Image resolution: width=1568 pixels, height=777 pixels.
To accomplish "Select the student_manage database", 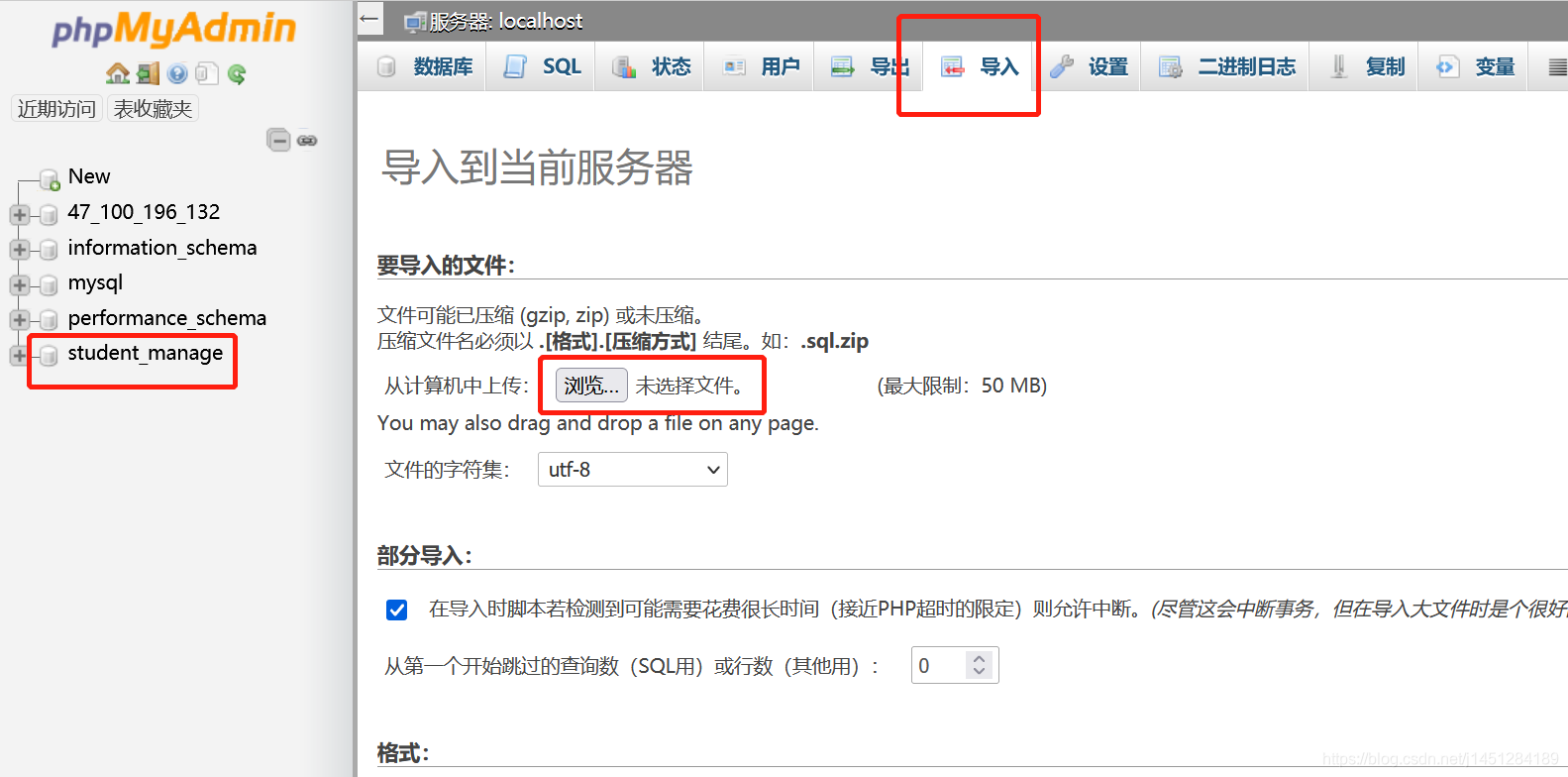I will coord(146,353).
